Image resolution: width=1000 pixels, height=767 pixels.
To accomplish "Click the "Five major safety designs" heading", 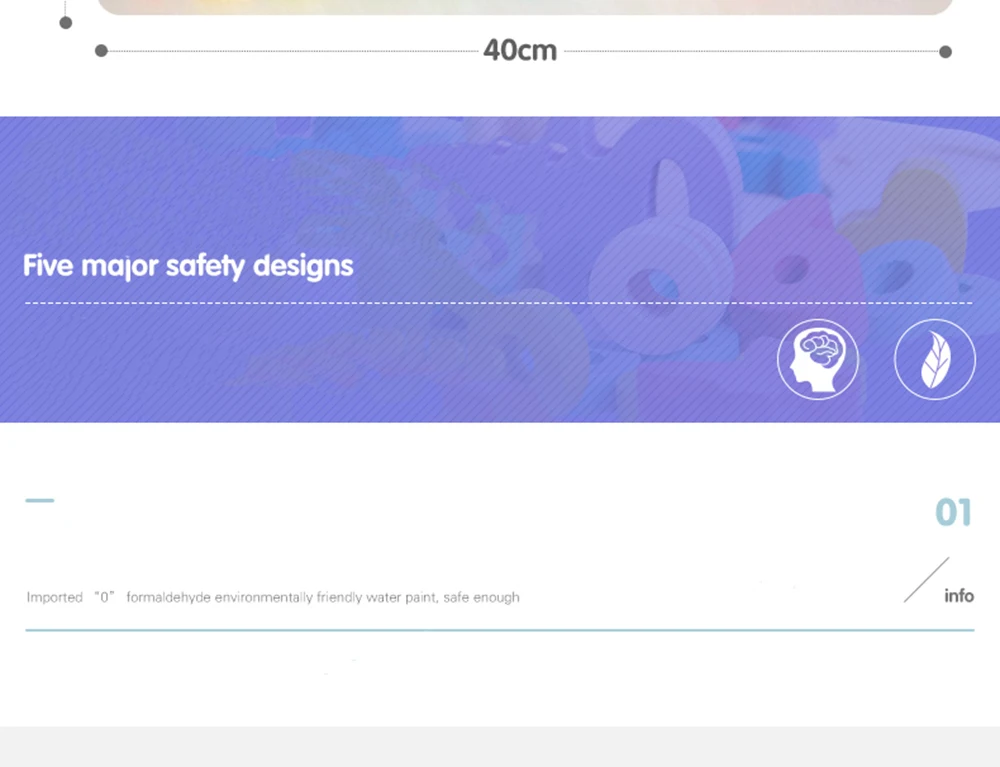I will click(188, 266).
